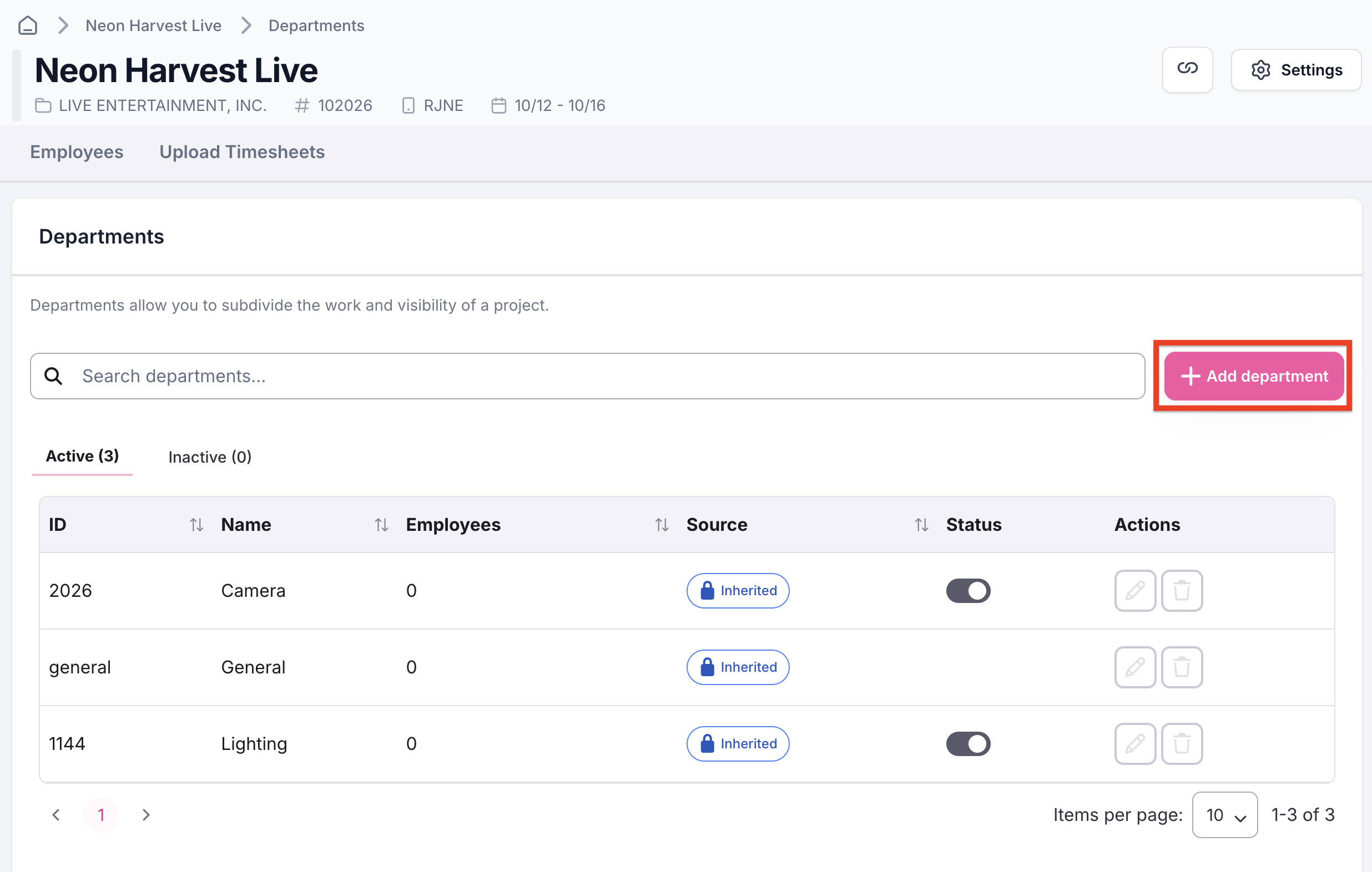The width and height of the screenshot is (1372, 872).
Task: Edit the Camera department
Action: pos(1135,591)
